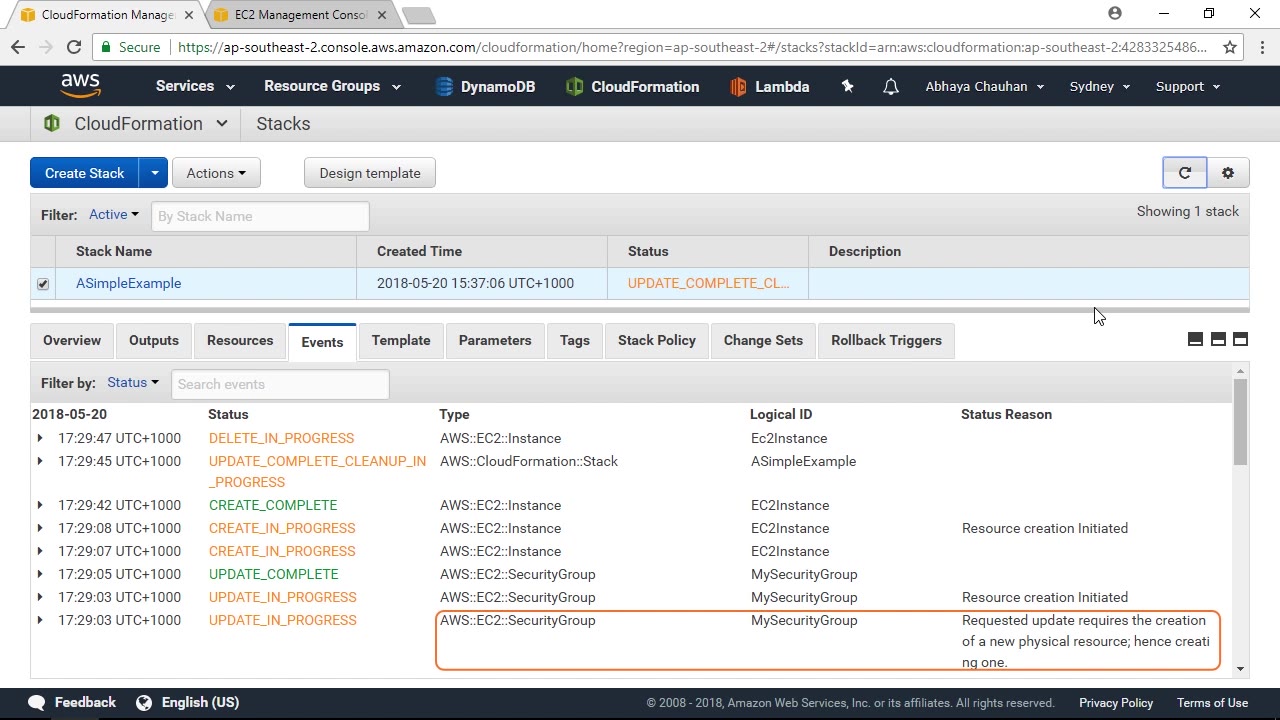Go to the Change Sets tab
Image resolution: width=1280 pixels, height=720 pixels.
tap(763, 341)
